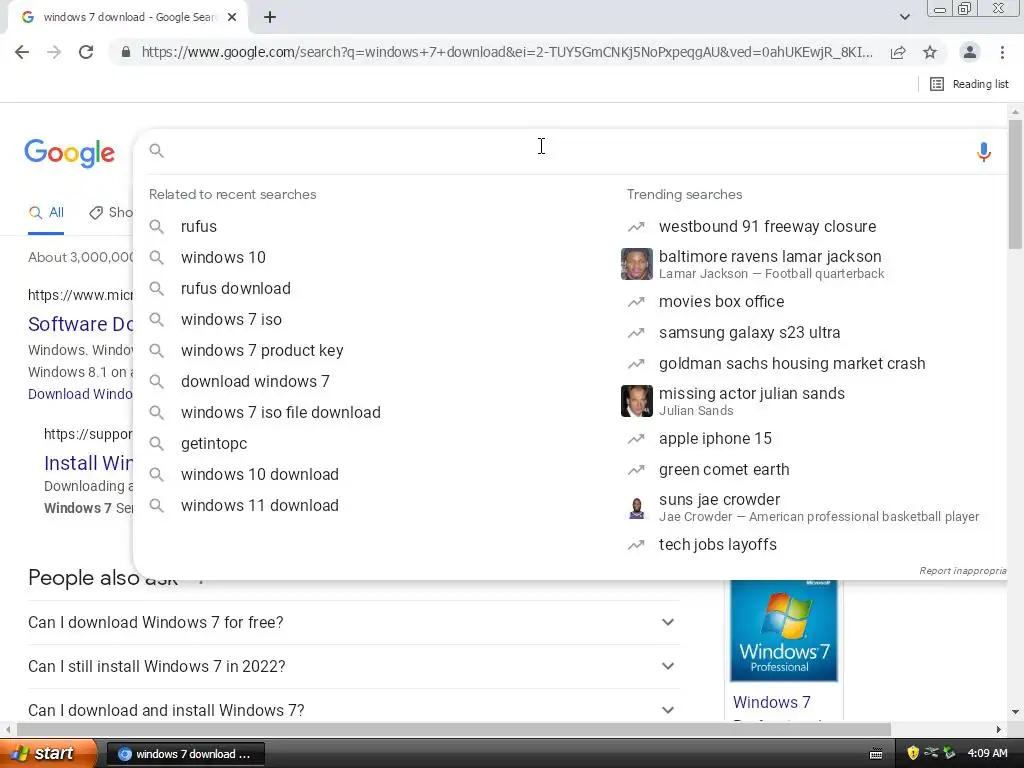Click the security shield tray icon
Viewport: 1024px width, 768px height.
(913, 753)
